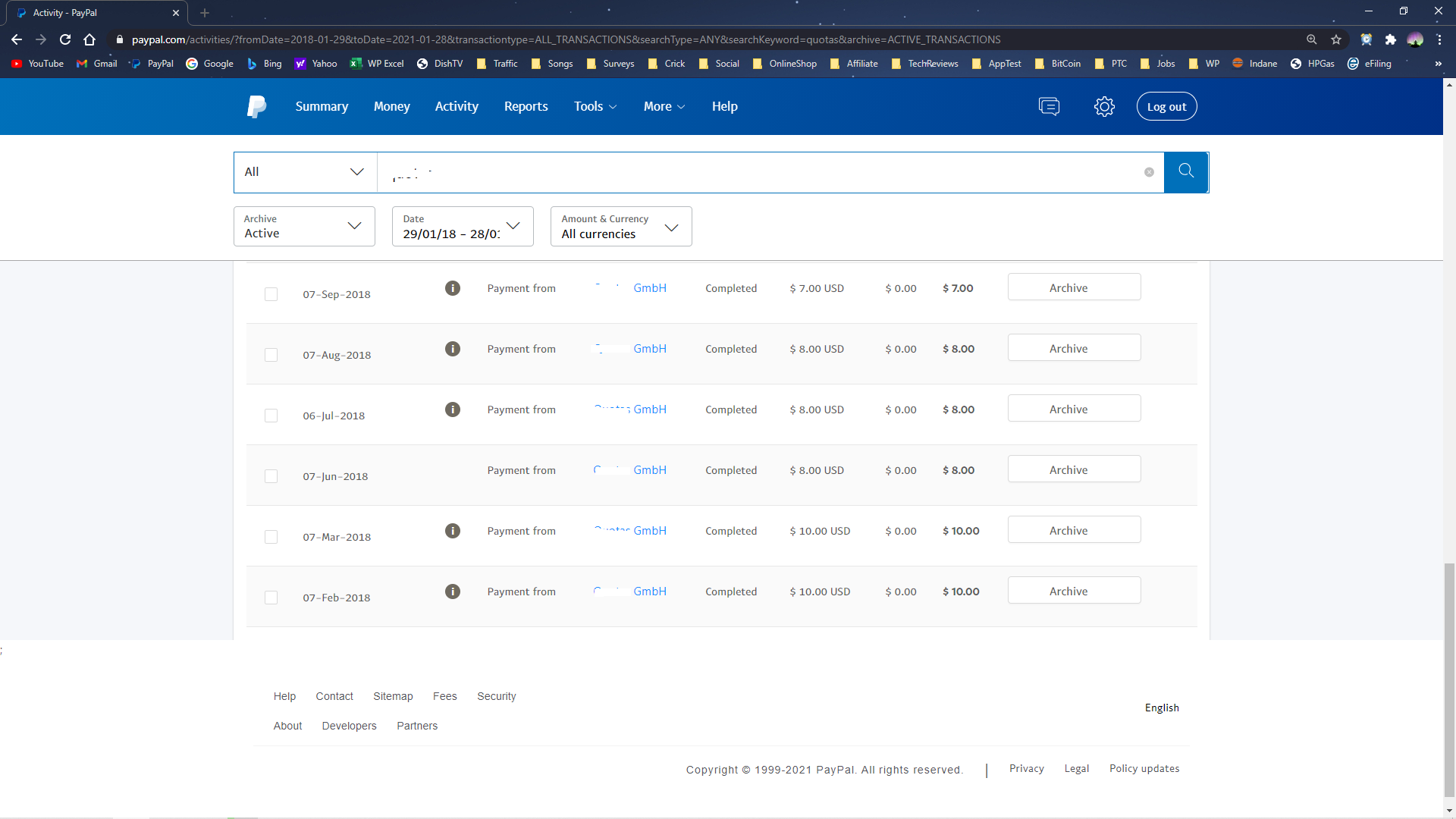This screenshot has width=1456, height=819.
Task: Open the Date range dropdown
Action: click(463, 226)
